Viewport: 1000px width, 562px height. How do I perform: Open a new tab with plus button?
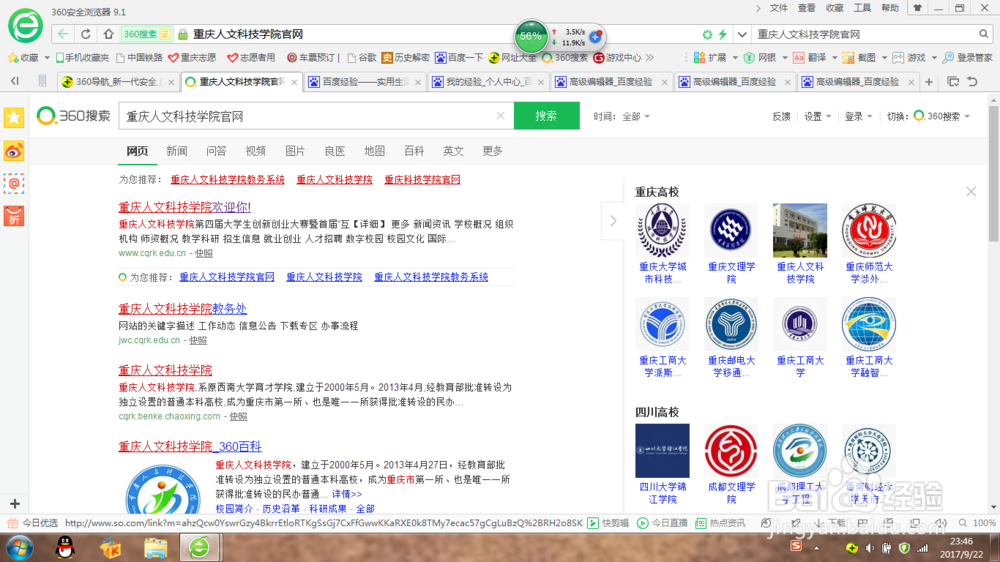(929, 82)
